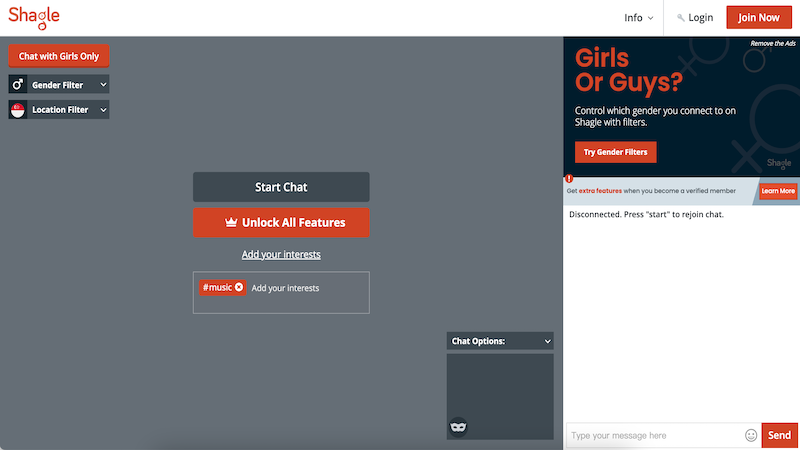Click the Learn More button
Screen dimensions: 800x450
coord(778,191)
